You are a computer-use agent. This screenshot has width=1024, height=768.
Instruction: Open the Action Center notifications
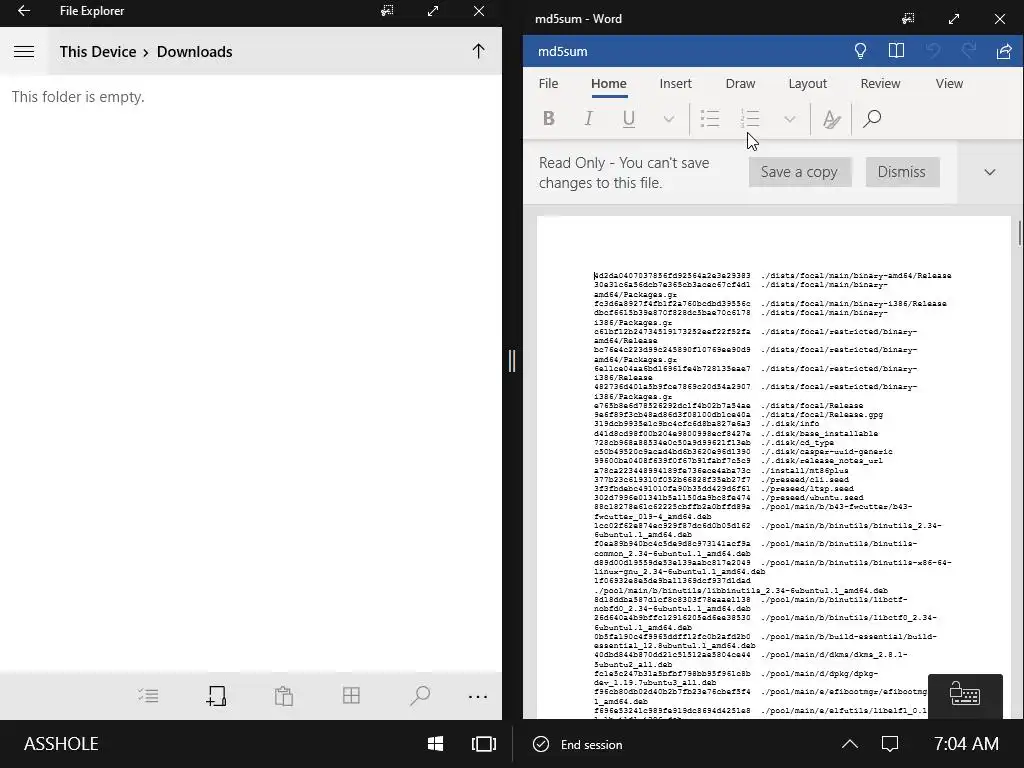[889, 744]
